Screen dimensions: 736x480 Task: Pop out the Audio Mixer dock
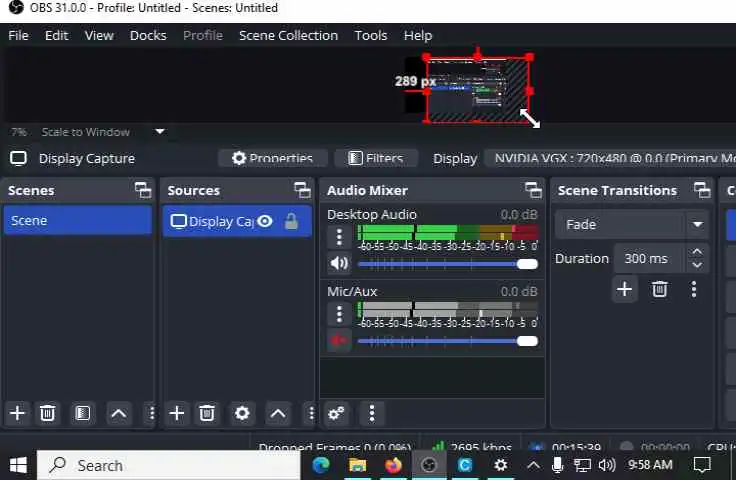click(x=533, y=190)
